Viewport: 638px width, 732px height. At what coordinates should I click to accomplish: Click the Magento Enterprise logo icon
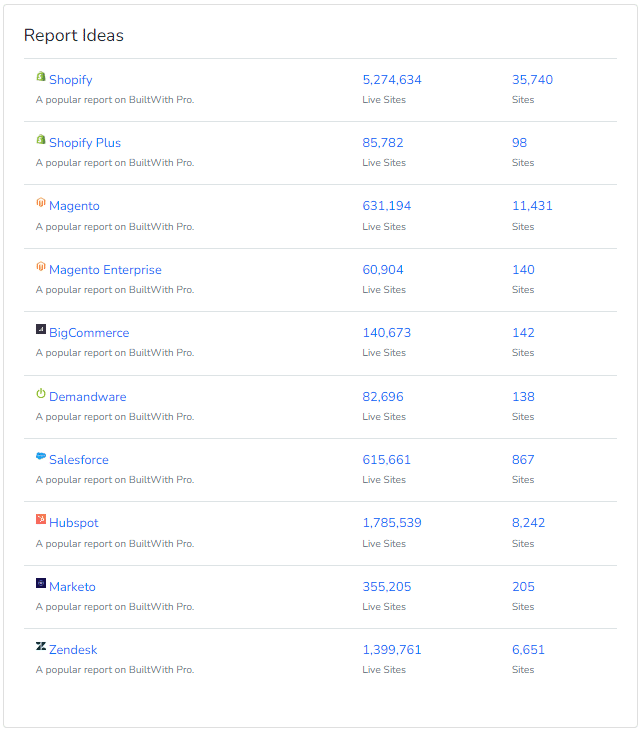(41, 267)
